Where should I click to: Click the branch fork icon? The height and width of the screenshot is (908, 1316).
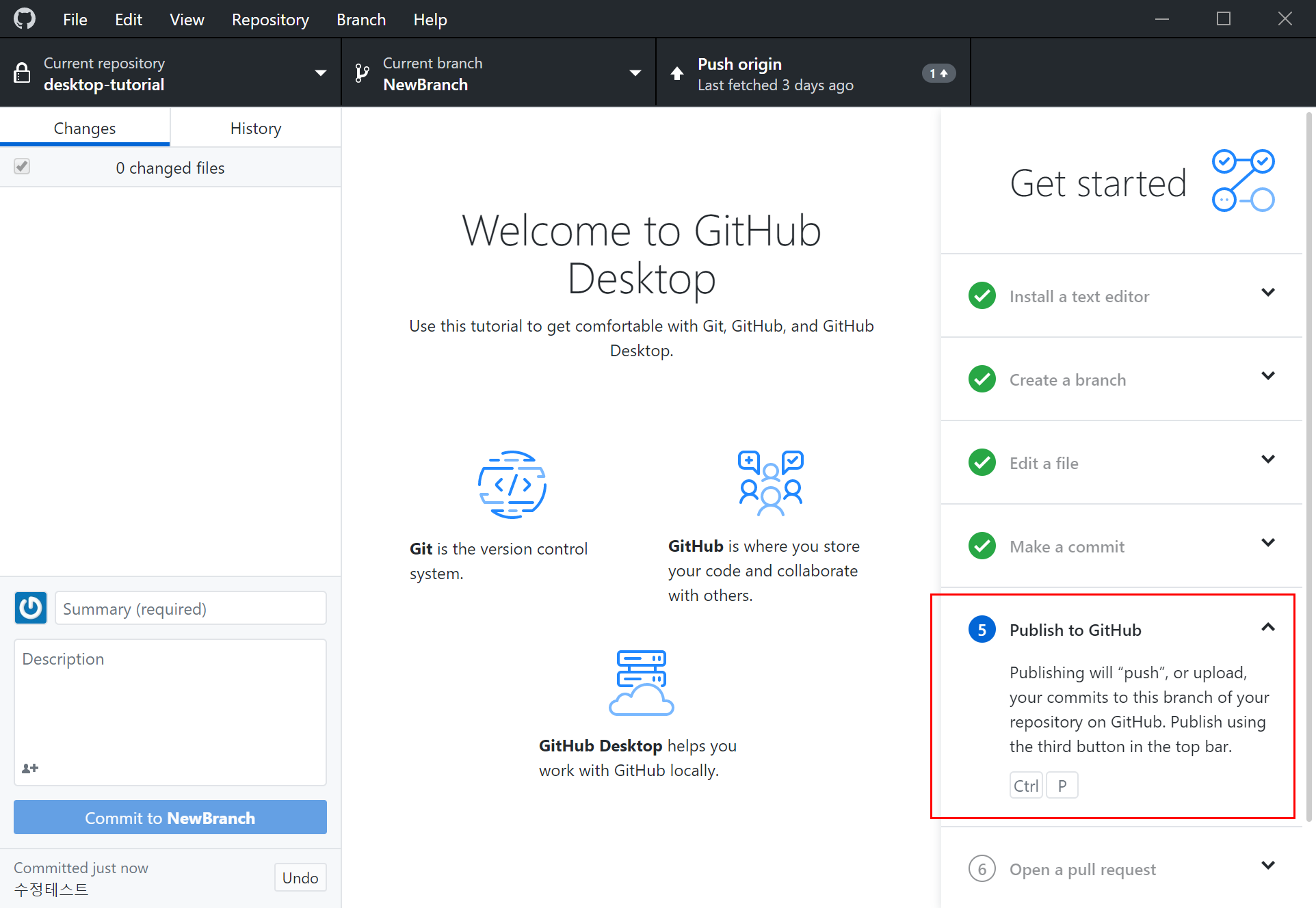pyautogui.click(x=363, y=73)
